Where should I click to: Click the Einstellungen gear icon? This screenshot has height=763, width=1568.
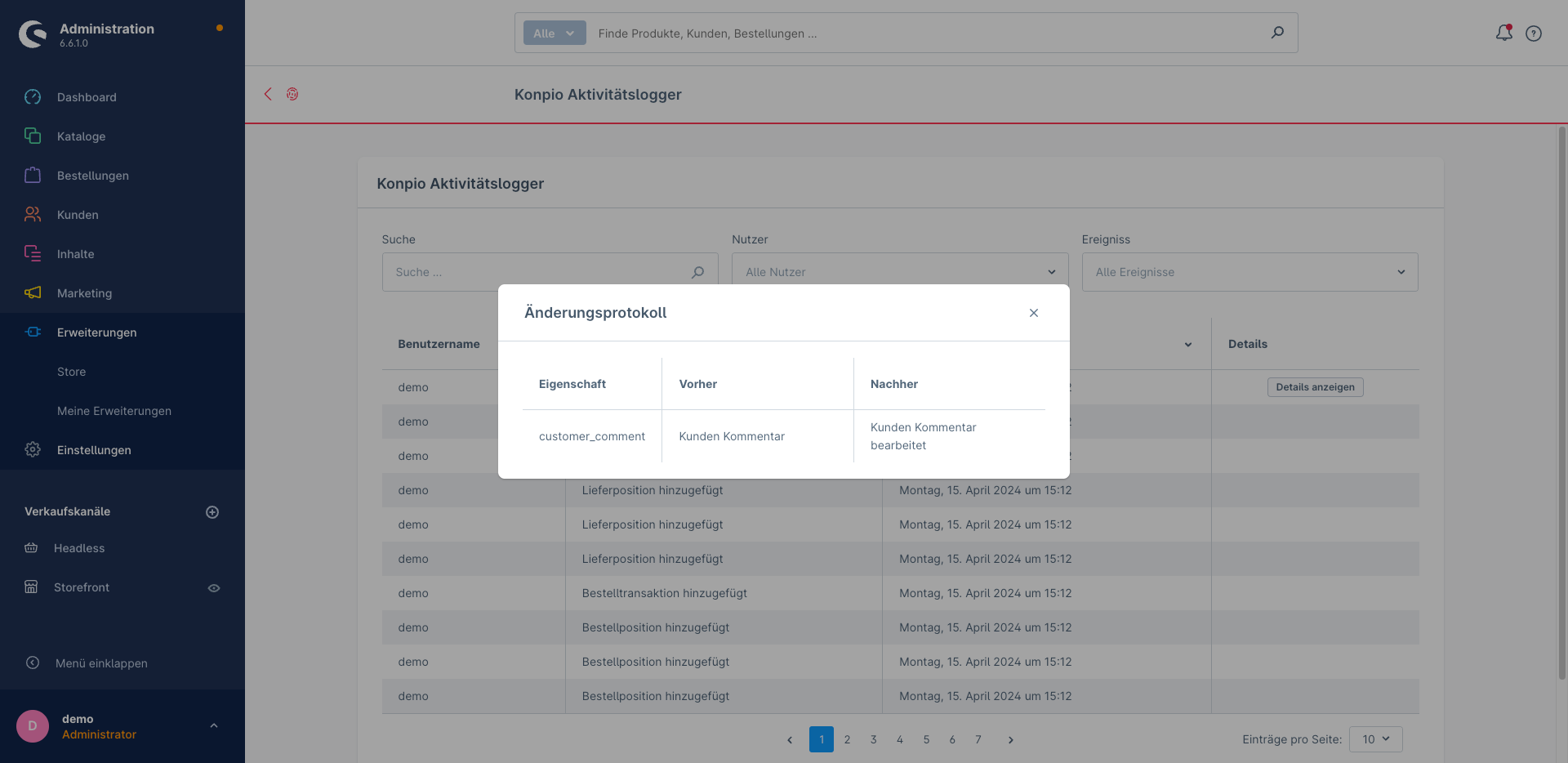(x=33, y=450)
